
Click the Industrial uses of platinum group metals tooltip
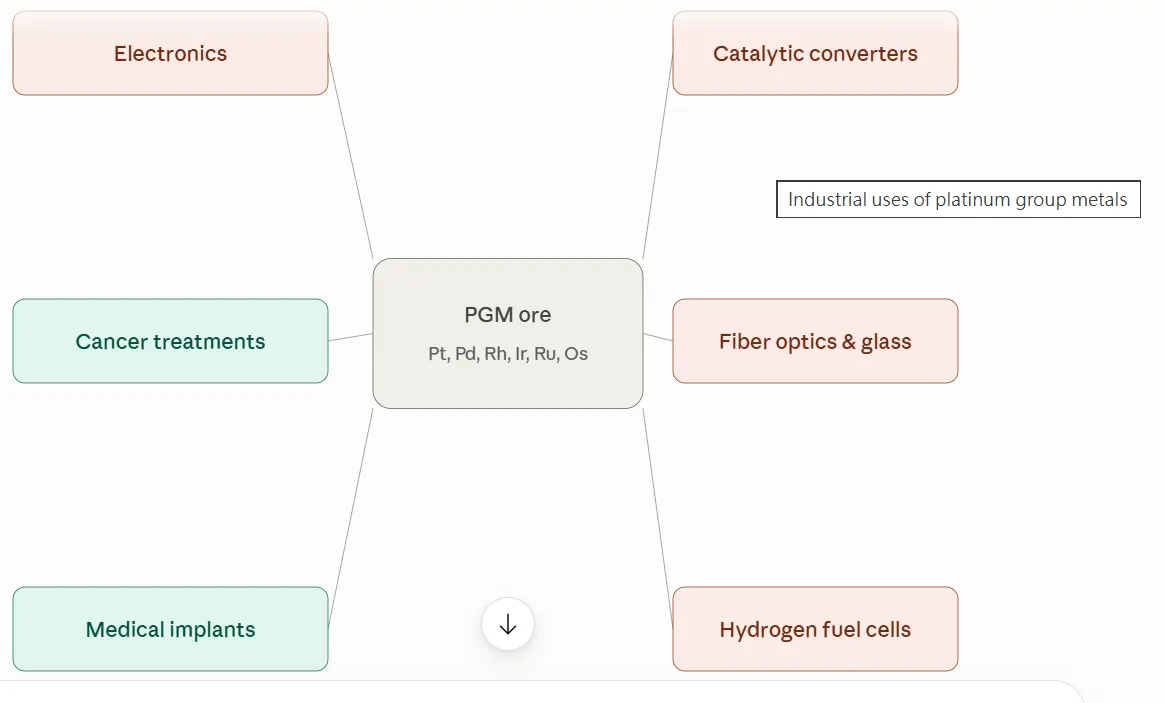point(958,199)
